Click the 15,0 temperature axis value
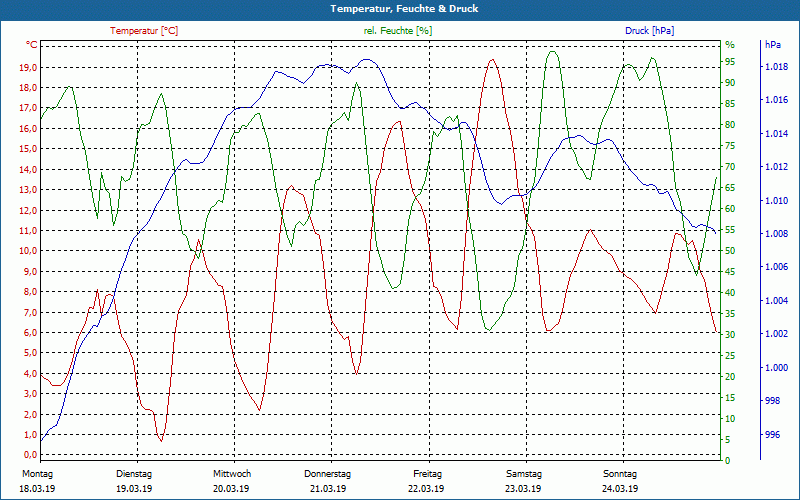 click(28, 149)
